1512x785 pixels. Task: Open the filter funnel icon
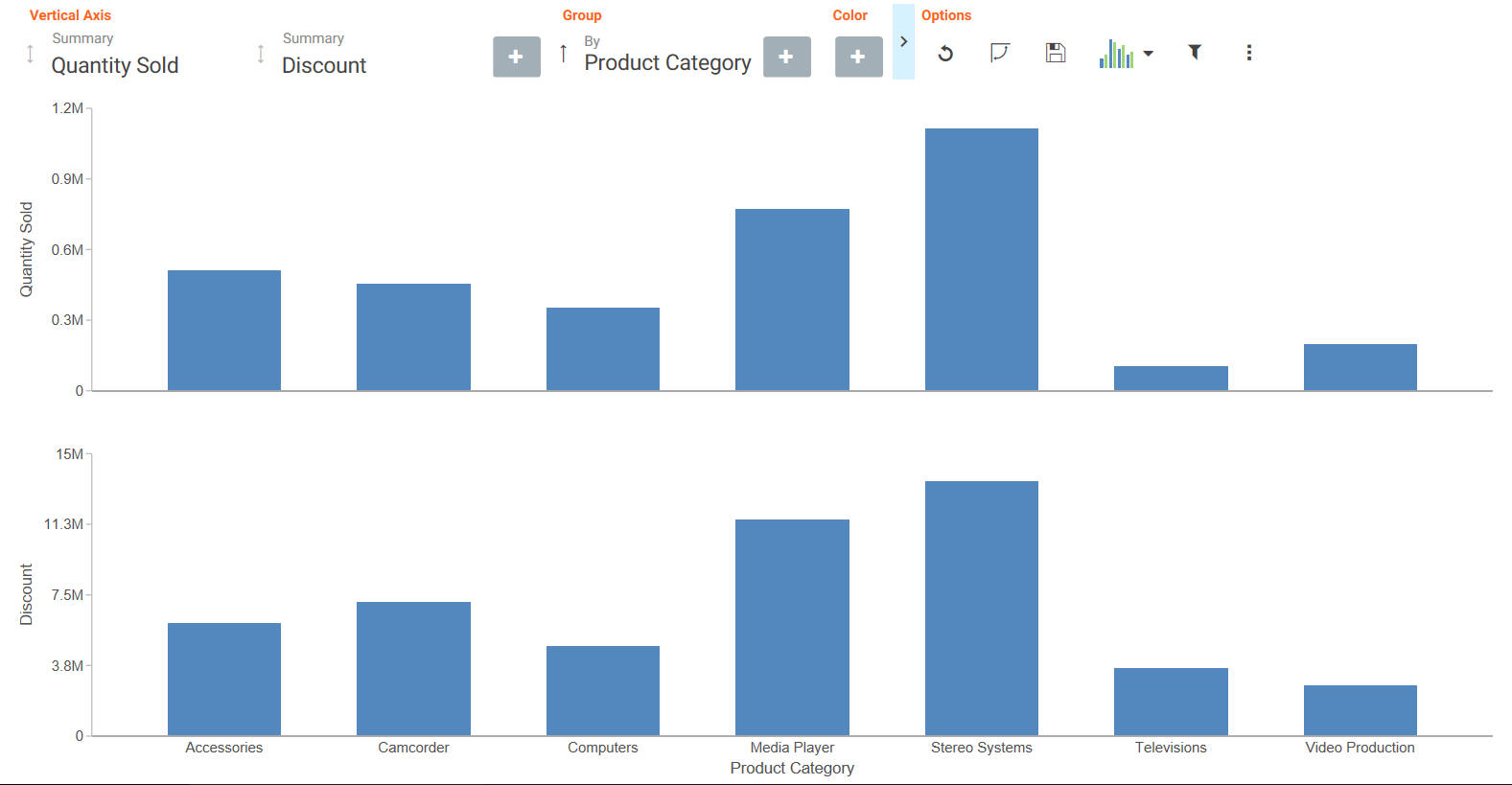(1195, 52)
